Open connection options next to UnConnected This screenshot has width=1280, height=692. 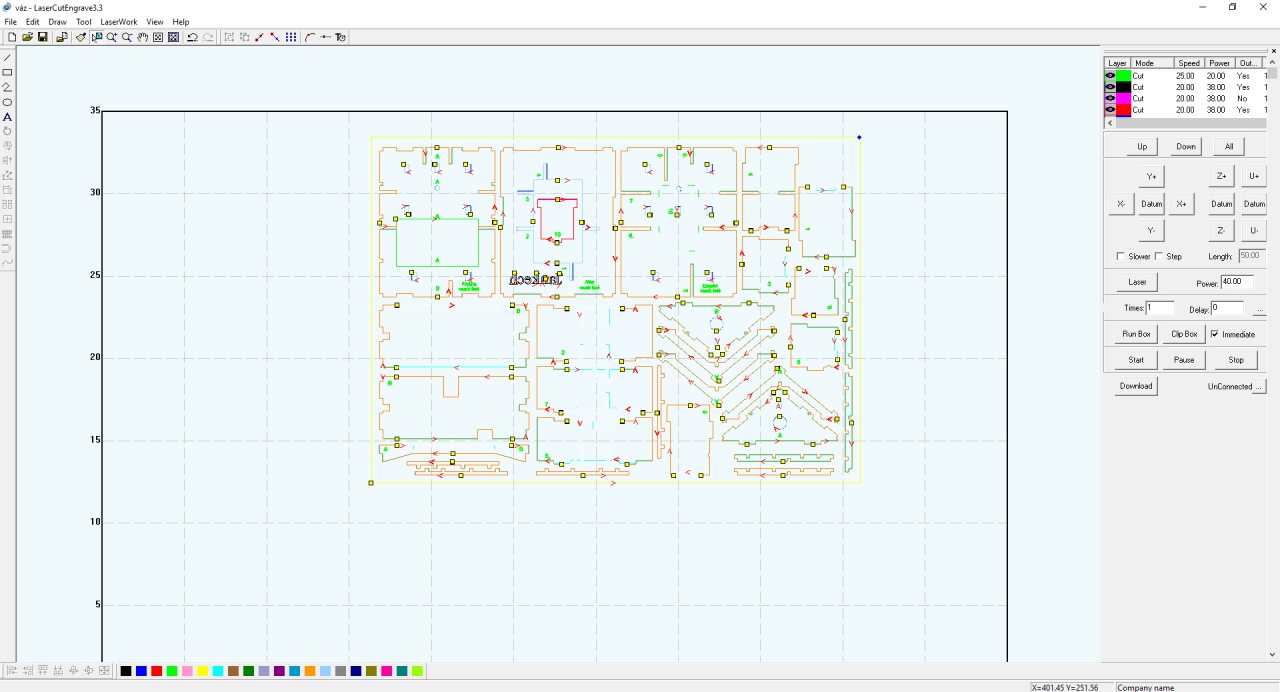coord(1259,386)
